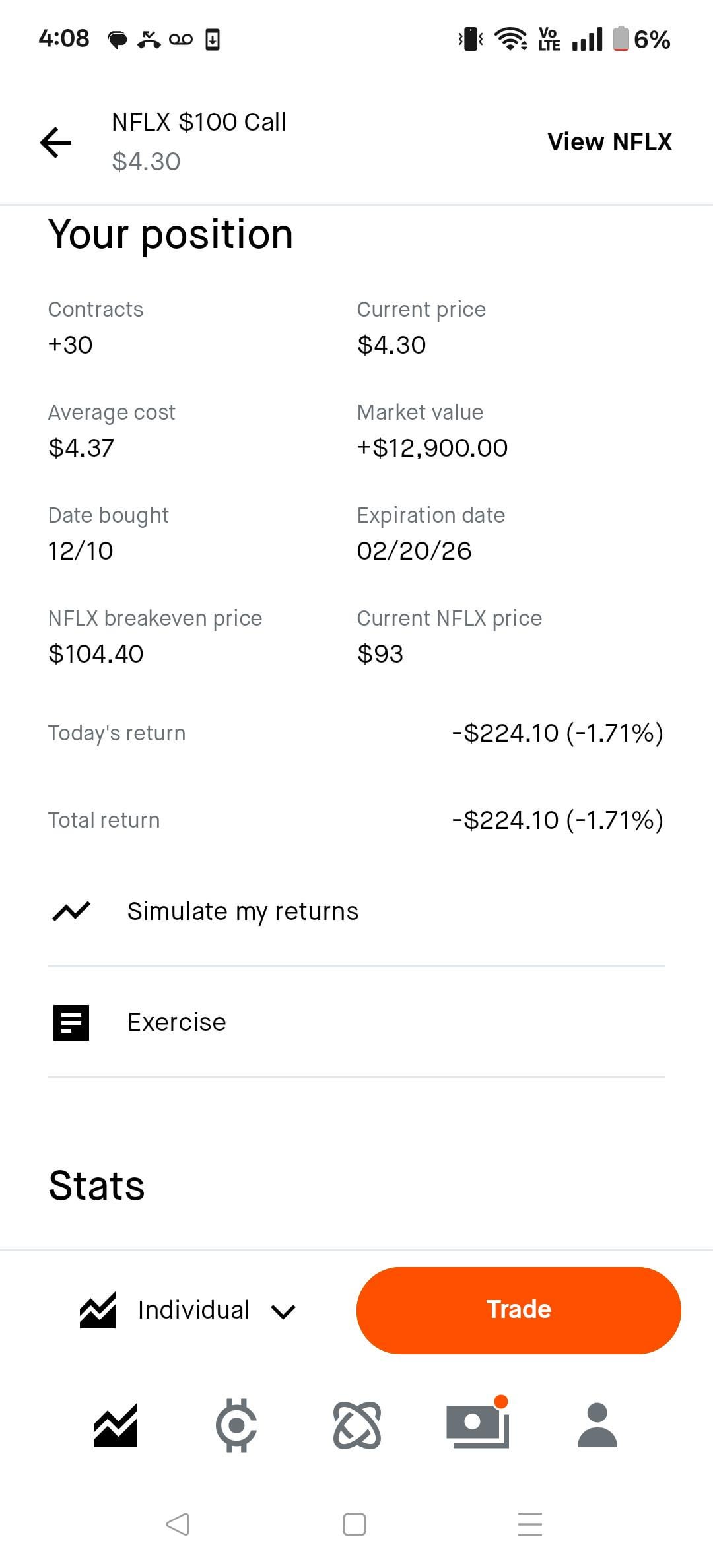Open the Cash tab with notification dot
This screenshot has height=1568, width=713.
coord(477,1425)
